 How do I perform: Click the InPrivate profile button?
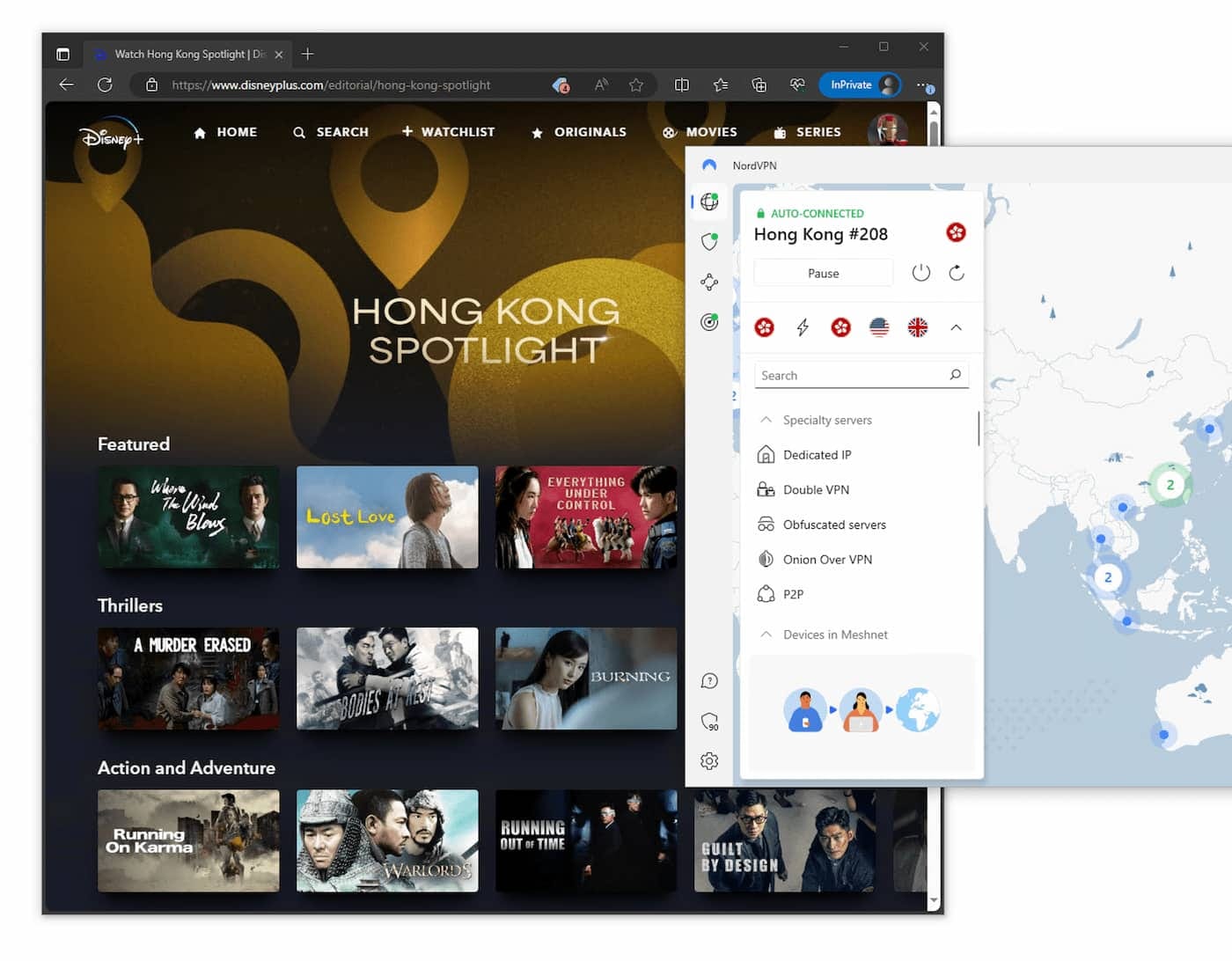click(860, 84)
